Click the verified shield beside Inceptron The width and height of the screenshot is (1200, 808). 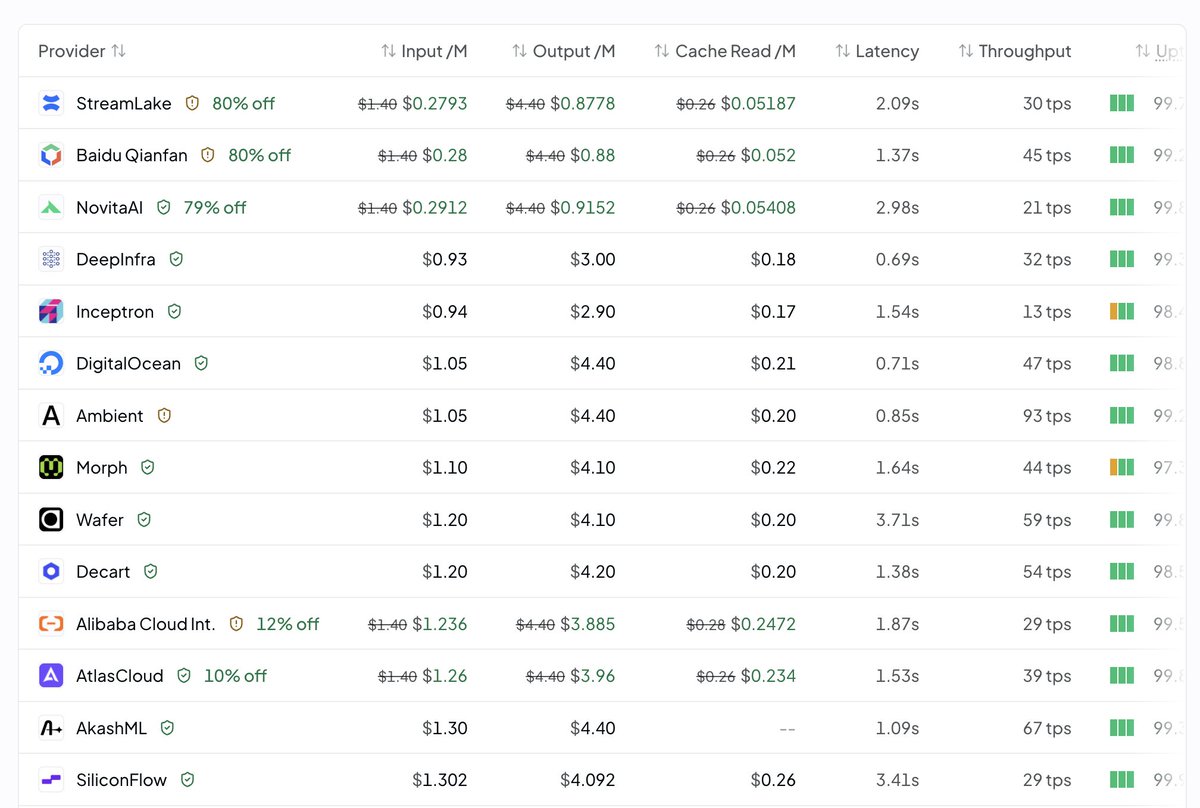174,311
